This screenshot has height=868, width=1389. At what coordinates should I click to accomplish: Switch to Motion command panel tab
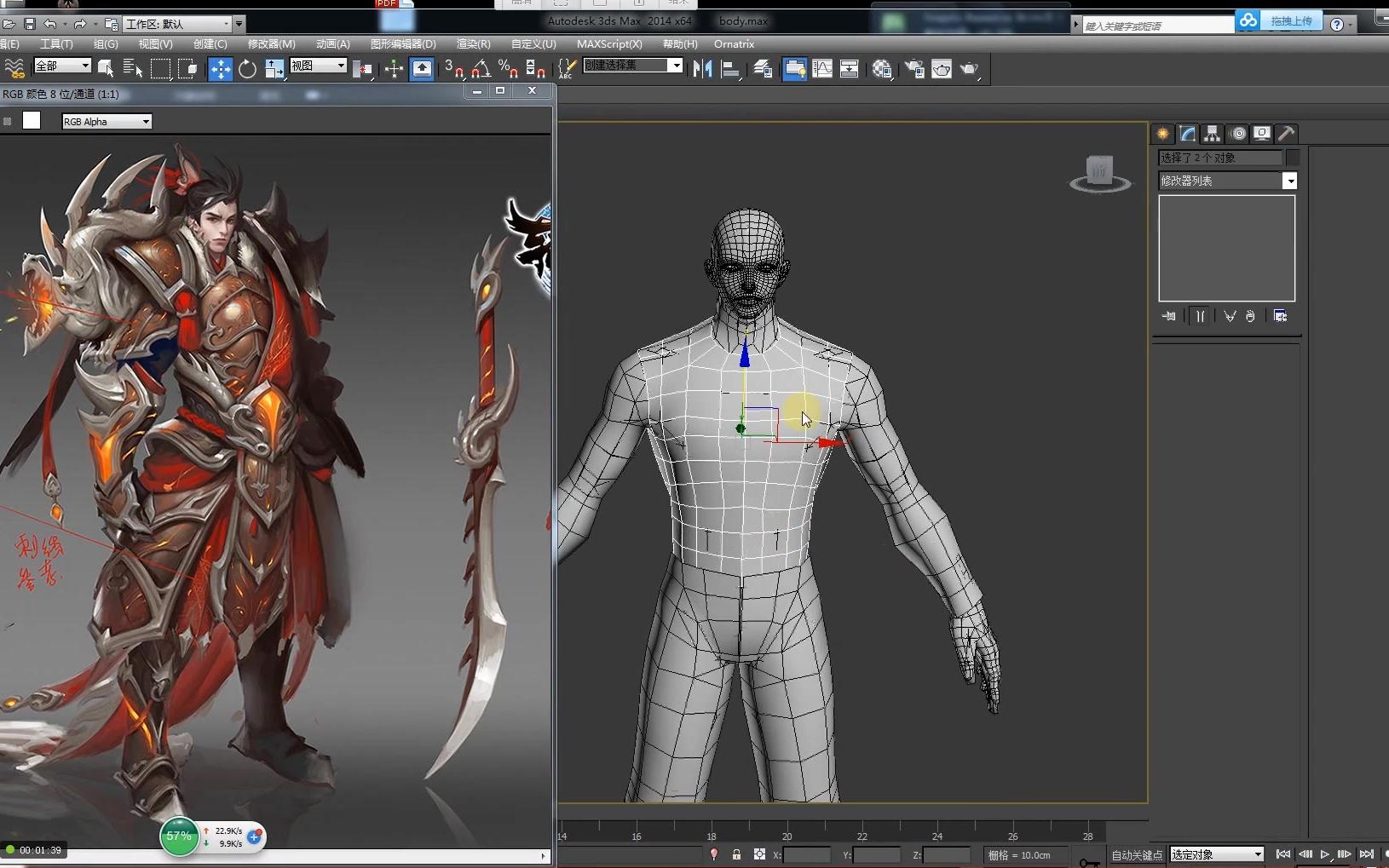click(x=1237, y=134)
